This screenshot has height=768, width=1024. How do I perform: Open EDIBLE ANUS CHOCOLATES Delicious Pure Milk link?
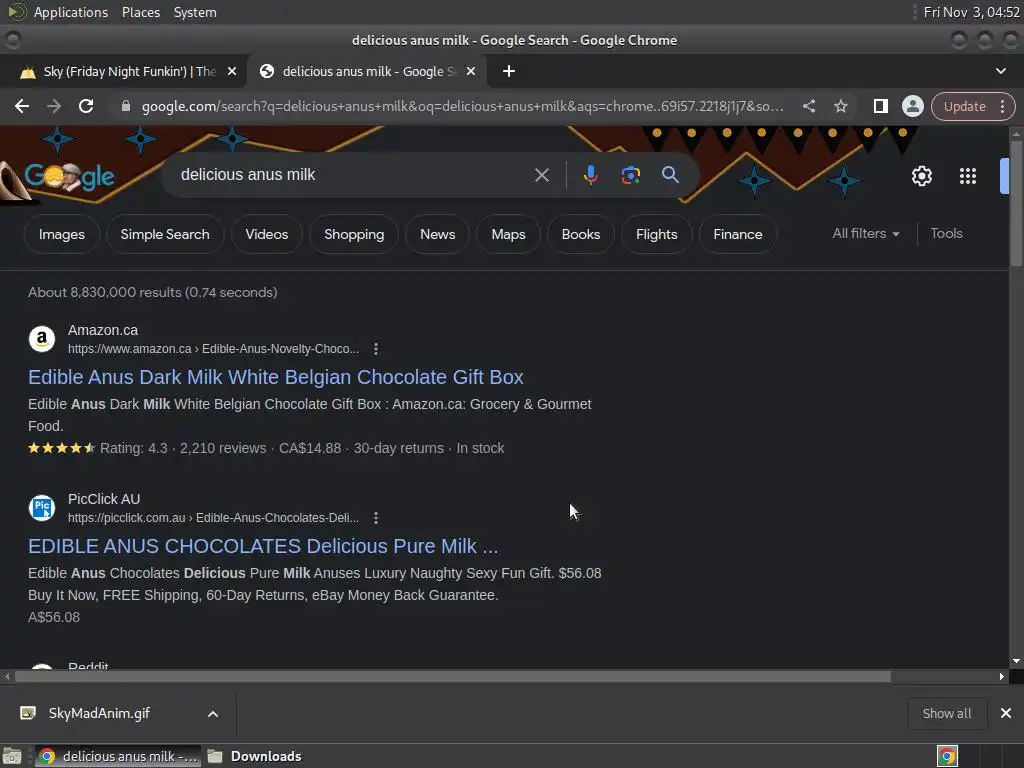[x=263, y=546]
